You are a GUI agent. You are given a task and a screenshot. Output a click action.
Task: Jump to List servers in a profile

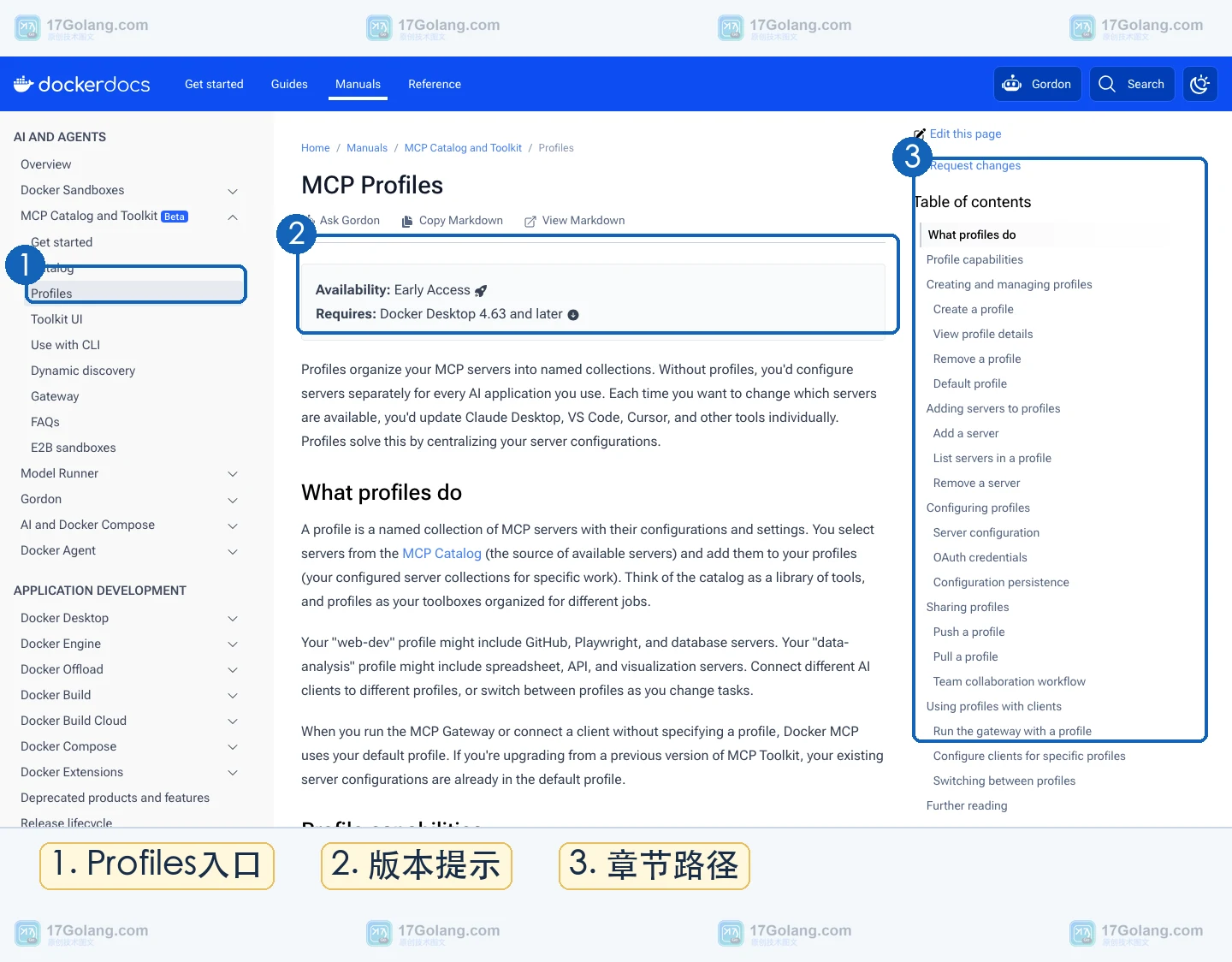(x=992, y=458)
